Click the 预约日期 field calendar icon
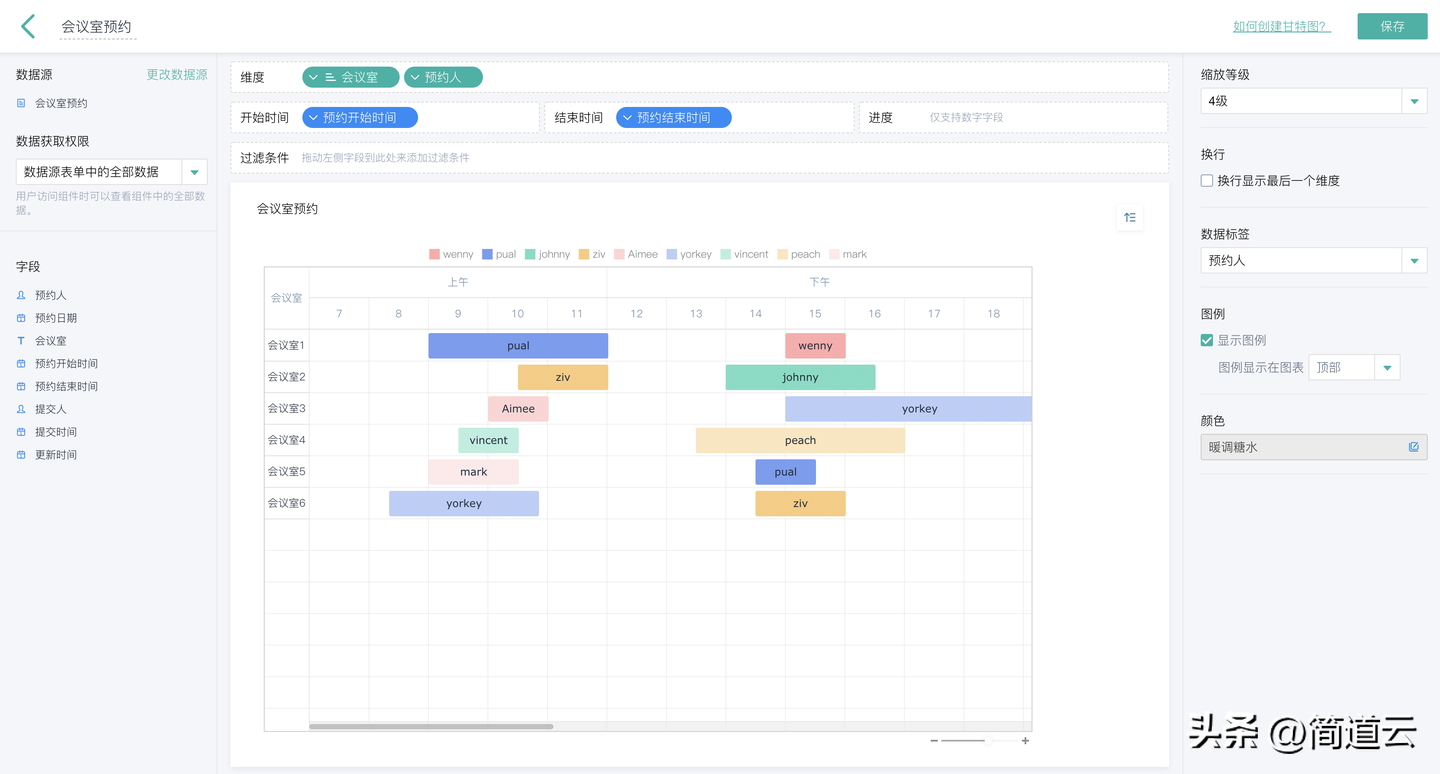The width and height of the screenshot is (1440, 774). [x=22, y=318]
